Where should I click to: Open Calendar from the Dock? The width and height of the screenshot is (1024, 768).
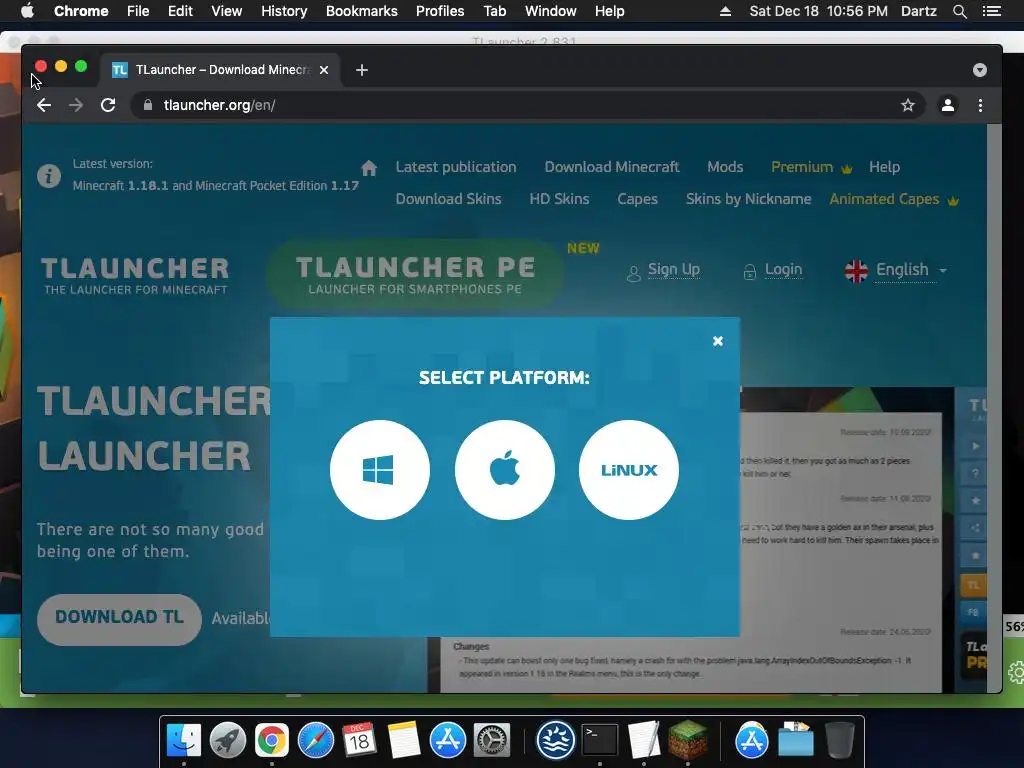359,740
